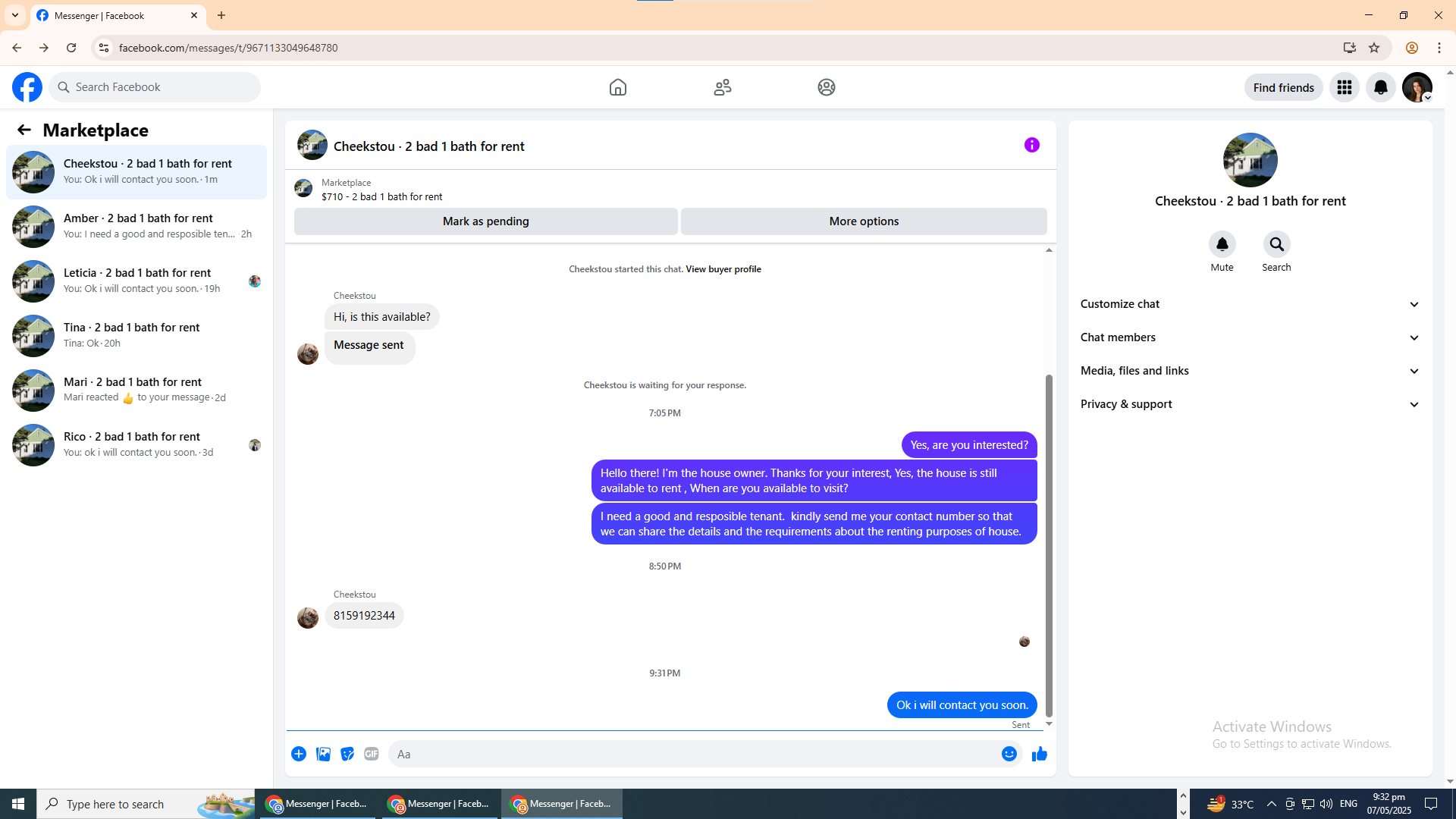Open more actions plus icon in composer
1456x819 pixels.
point(299,754)
